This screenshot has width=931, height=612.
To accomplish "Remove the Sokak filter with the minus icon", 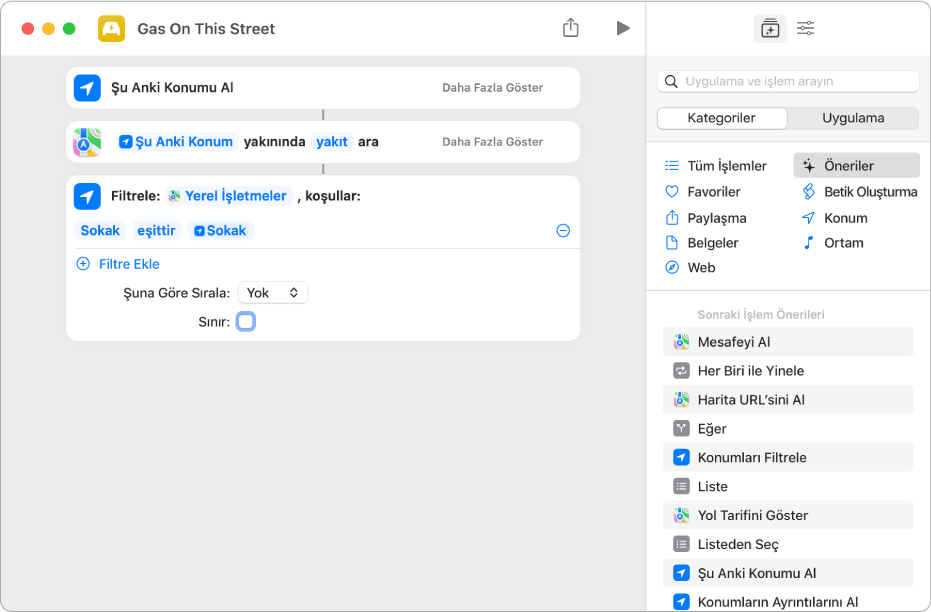I will [x=563, y=231].
